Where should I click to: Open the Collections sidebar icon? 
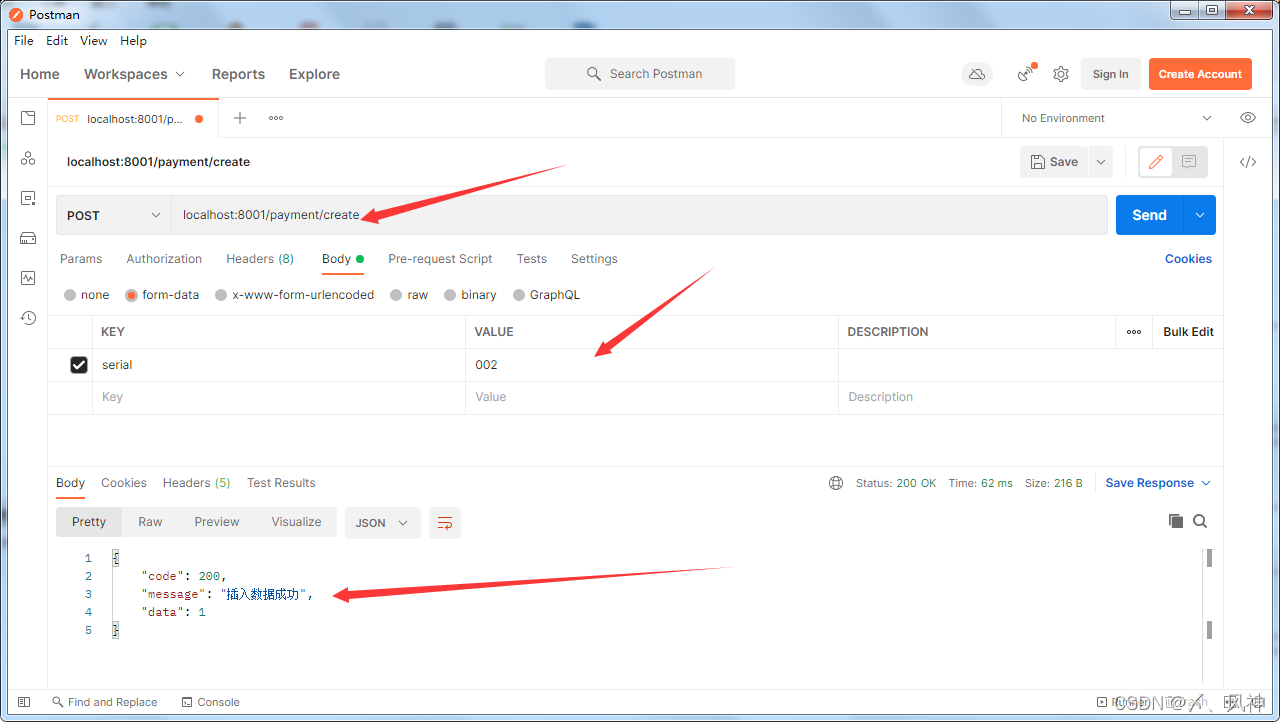[28, 118]
